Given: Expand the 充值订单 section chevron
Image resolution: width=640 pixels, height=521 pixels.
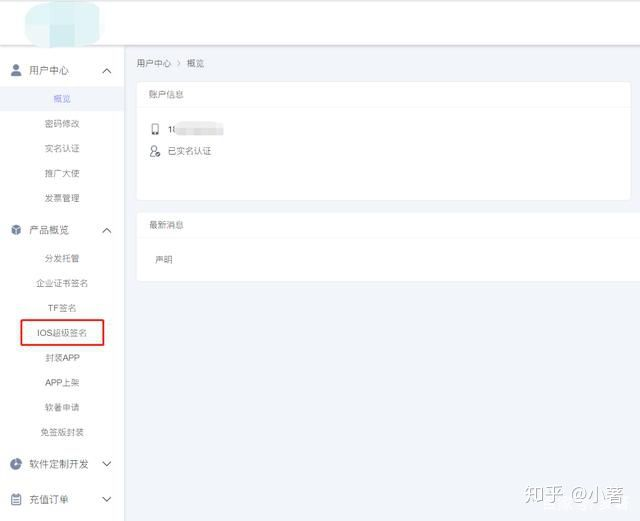Looking at the screenshot, I should click(107, 499).
